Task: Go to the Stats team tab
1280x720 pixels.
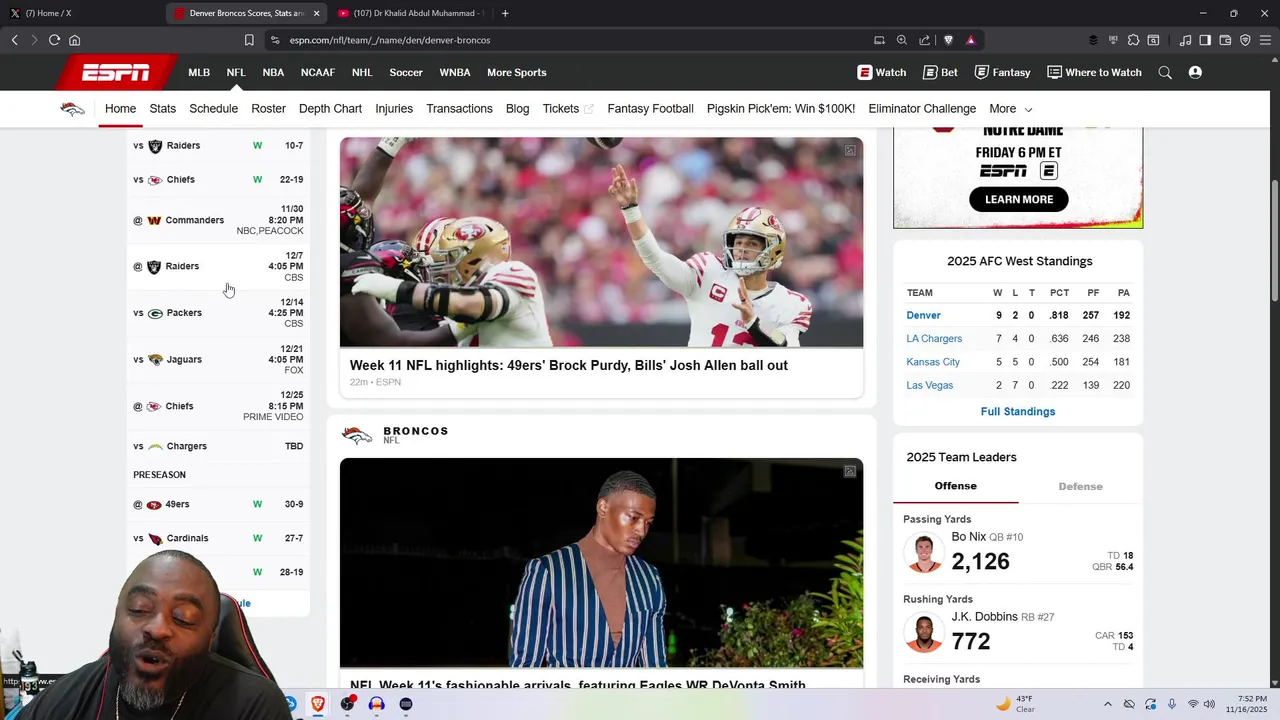Action: [x=162, y=109]
